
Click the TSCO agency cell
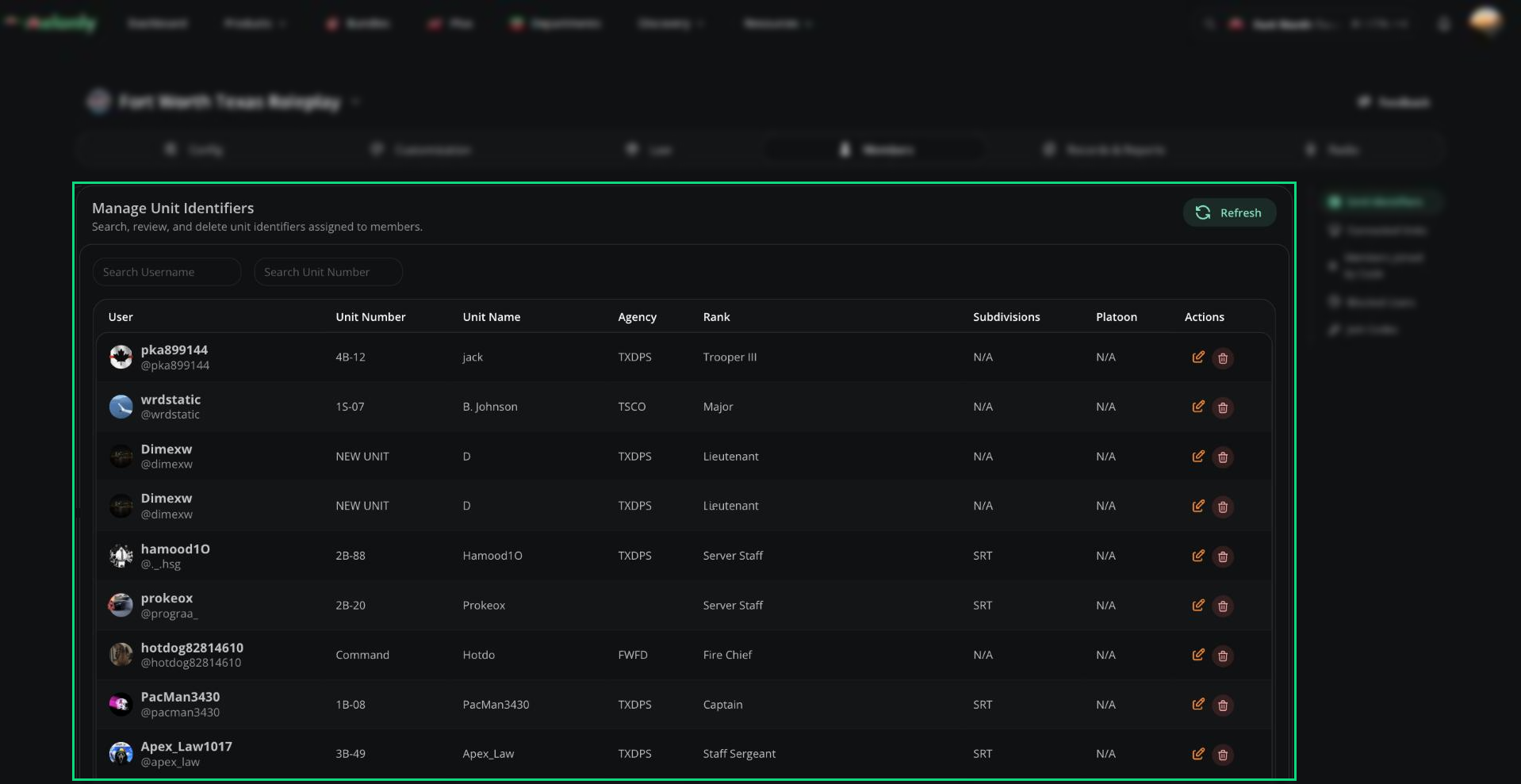click(x=632, y=407)
